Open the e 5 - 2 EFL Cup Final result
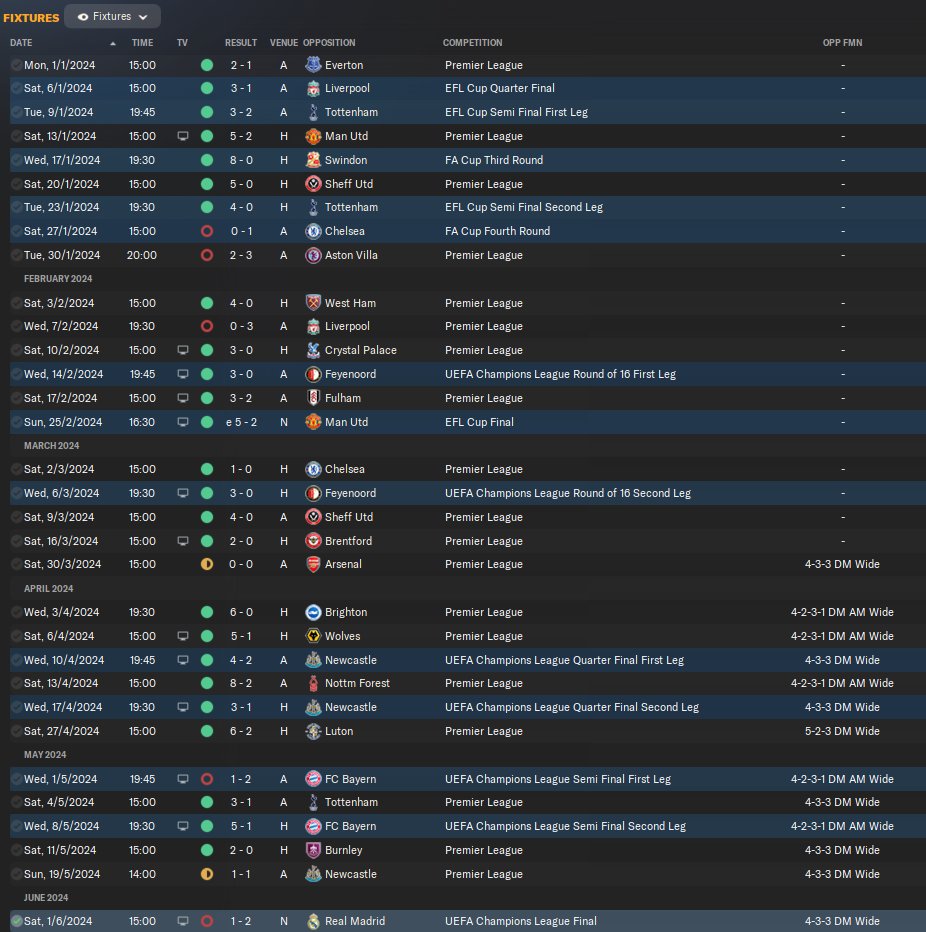 (241, 422)
